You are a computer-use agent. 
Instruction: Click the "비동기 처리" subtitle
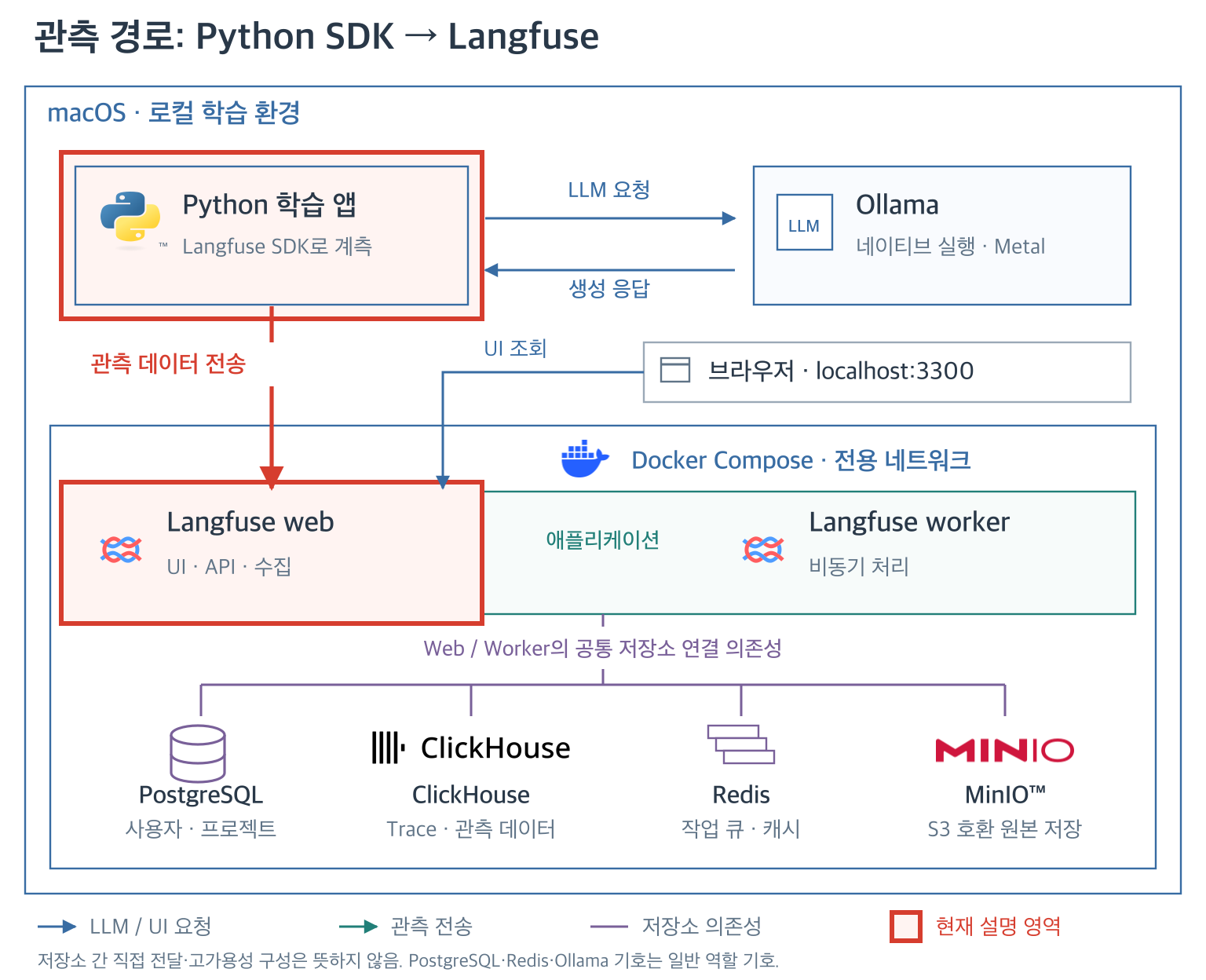(859, 566)
